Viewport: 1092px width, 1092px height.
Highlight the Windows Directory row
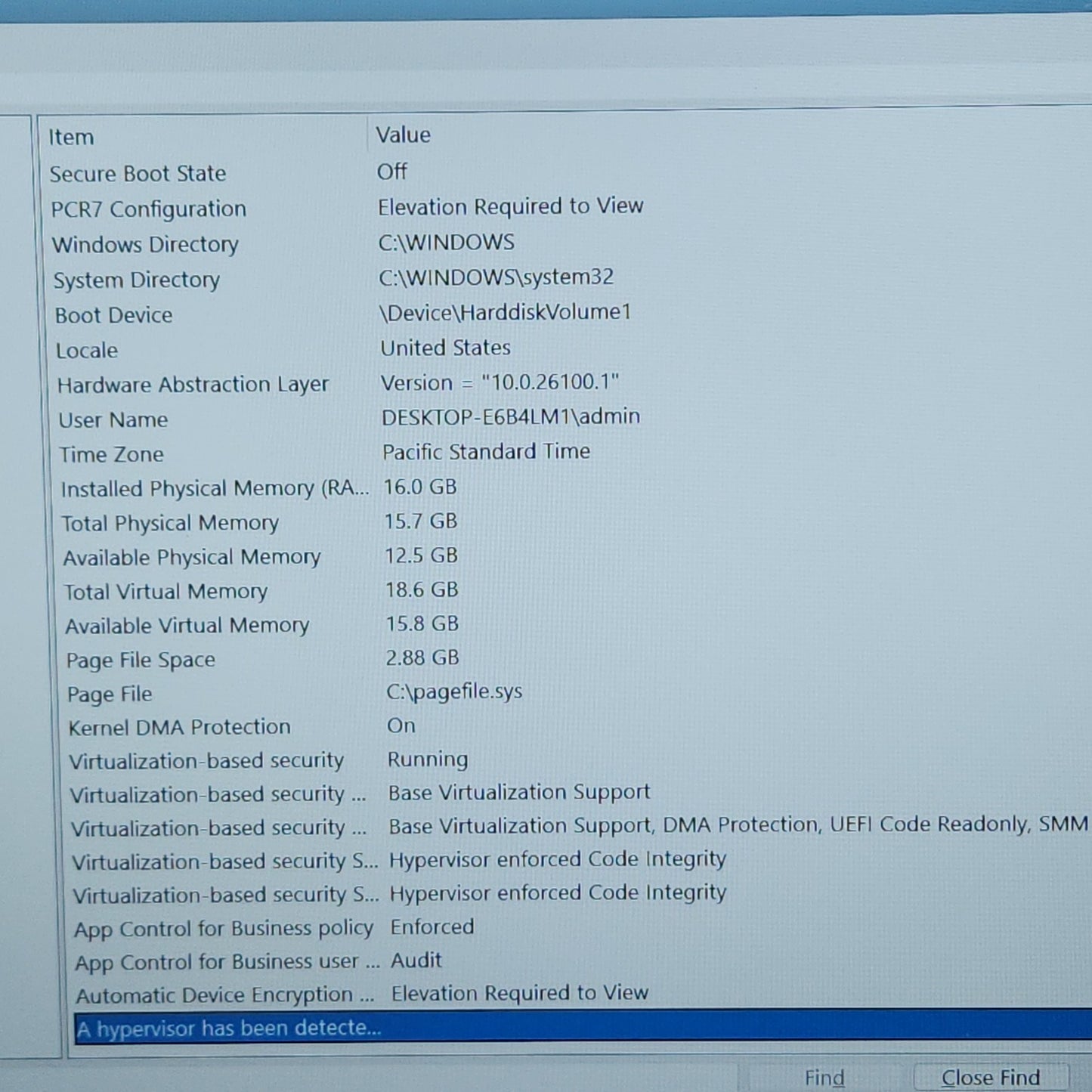pyautogui.click(x=145, y=245)
